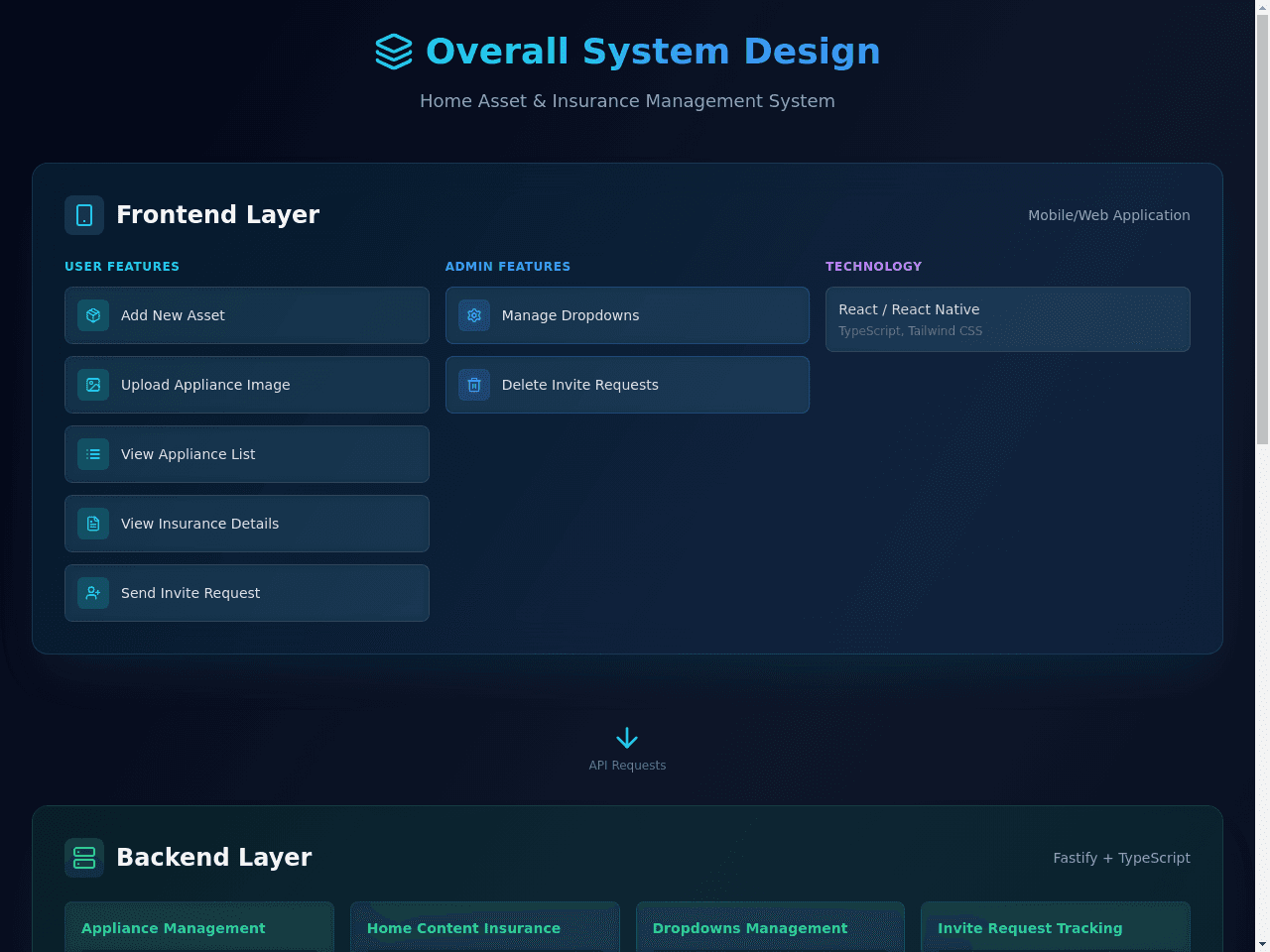Click the Invite Request Tracking backend card
Image resolution: width=1270 pixels, height=952 pixels.
pyautogui.click(x=1056, y=927)
